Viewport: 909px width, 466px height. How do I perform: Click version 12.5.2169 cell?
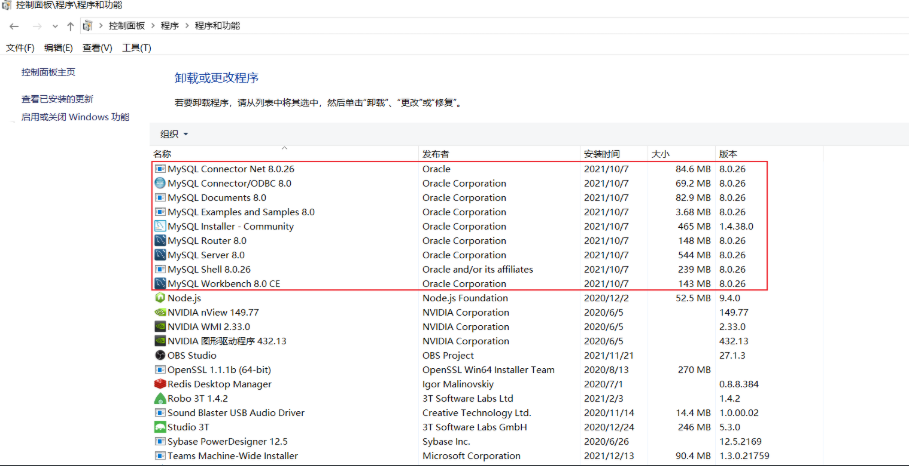[x=740, y=442]
